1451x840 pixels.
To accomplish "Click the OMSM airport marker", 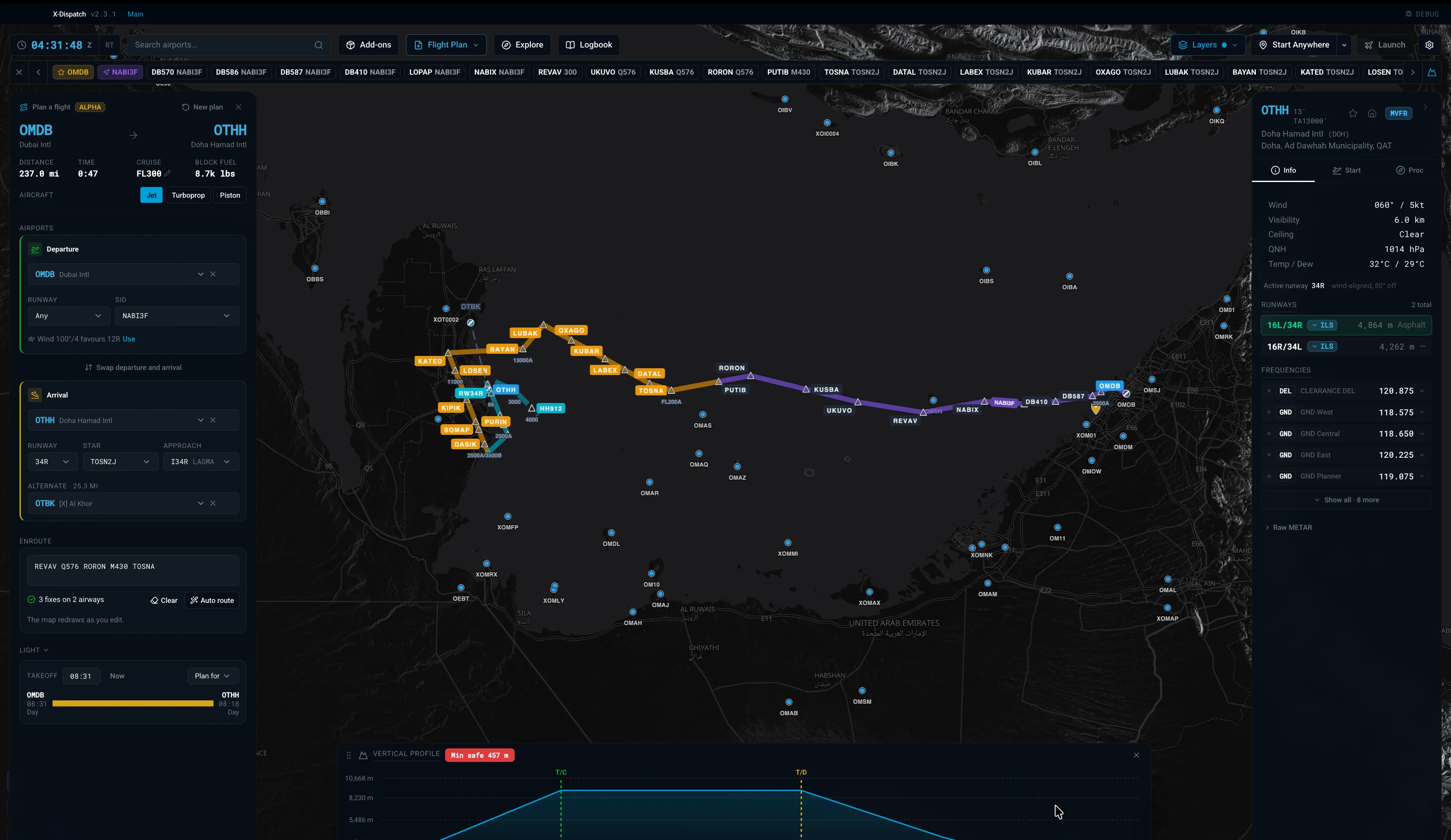I will 862,691.
